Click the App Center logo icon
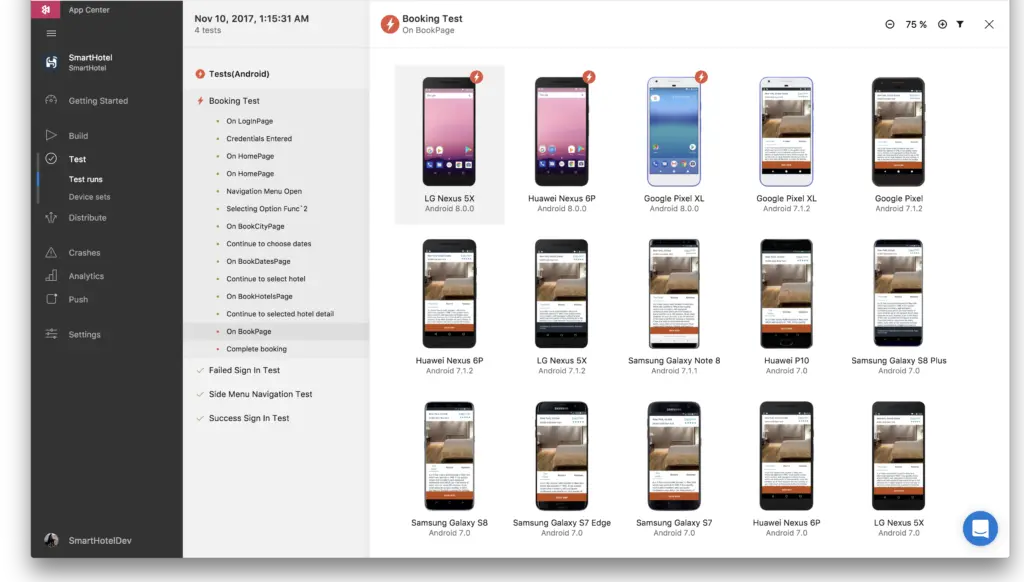Image resolution: width=1024 pixels, height=582 pixels. 46,9
